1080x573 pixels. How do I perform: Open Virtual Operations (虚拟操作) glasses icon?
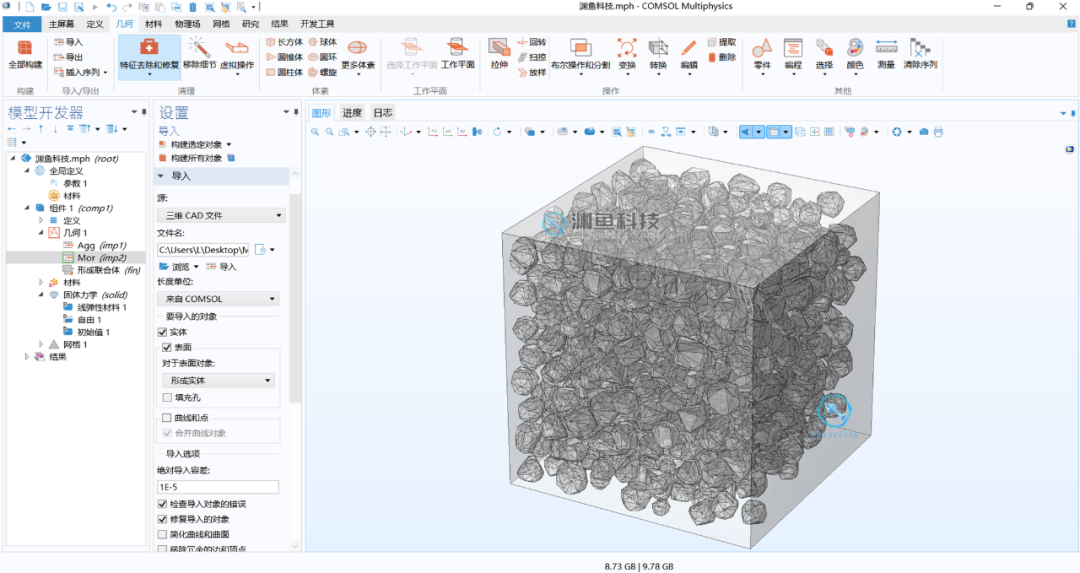pyautogui.click(x=236, y=48)
